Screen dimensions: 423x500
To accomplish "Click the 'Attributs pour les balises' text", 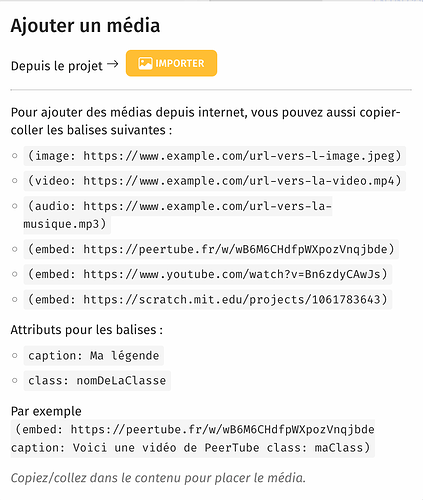I will click(87, 330).
